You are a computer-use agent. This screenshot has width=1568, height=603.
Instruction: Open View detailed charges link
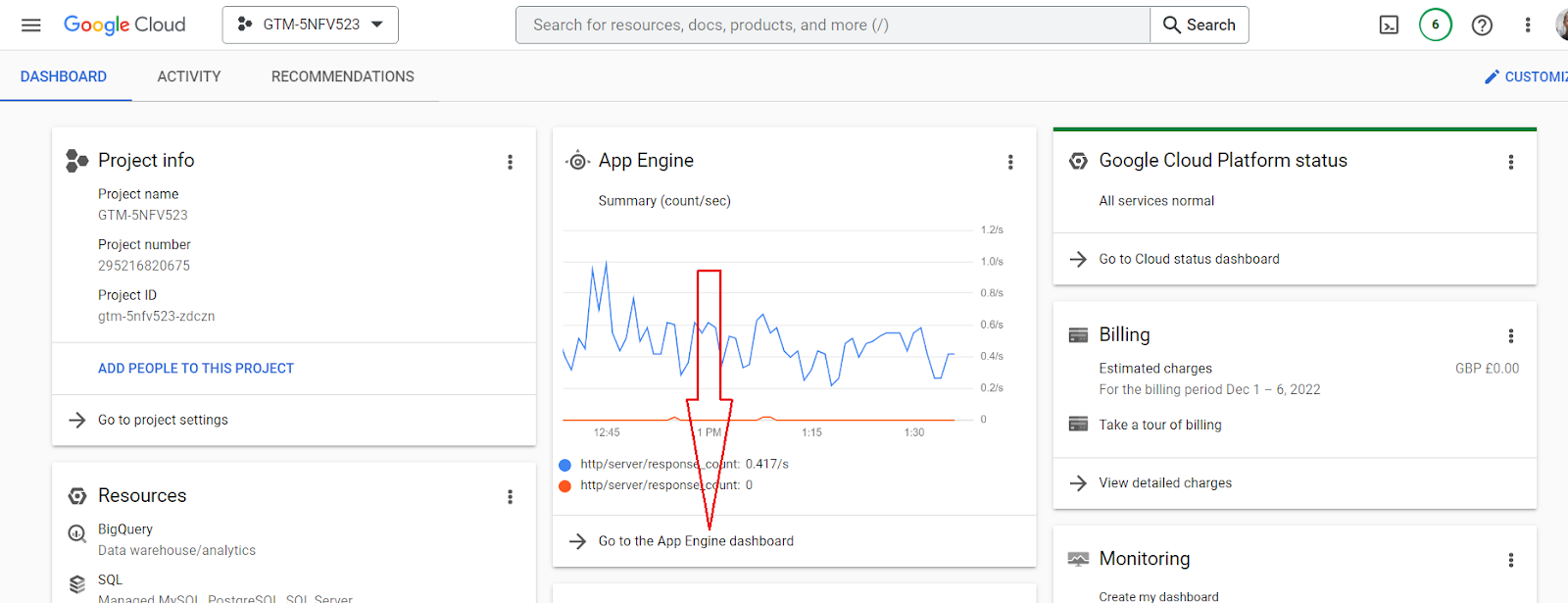pos(1164,483)
